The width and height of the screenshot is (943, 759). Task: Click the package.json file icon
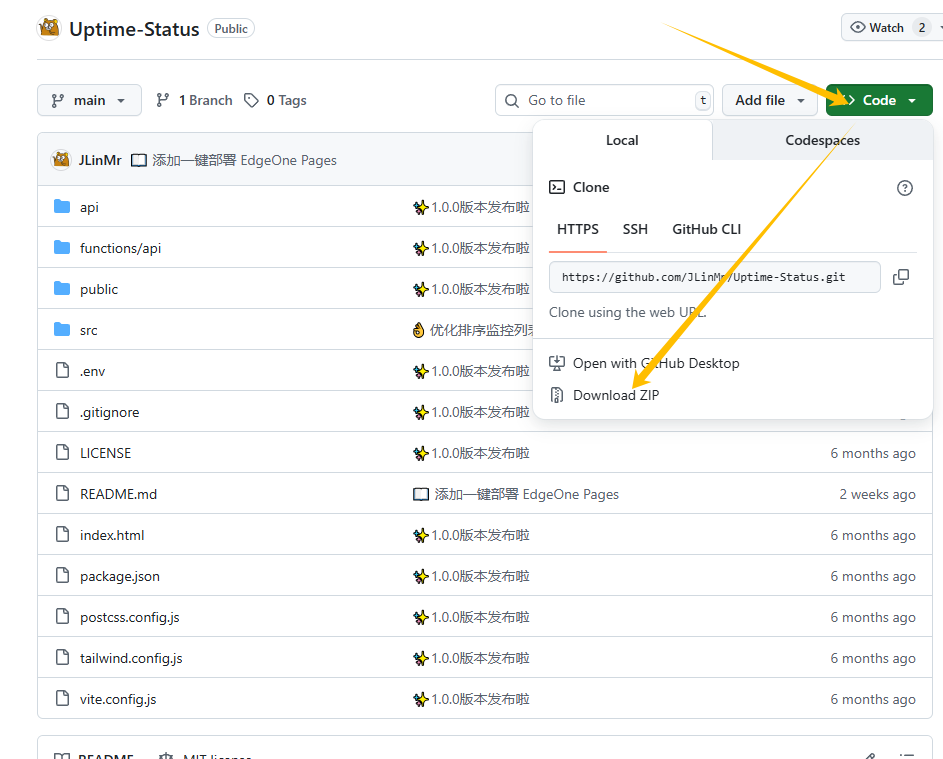point(62,575)
